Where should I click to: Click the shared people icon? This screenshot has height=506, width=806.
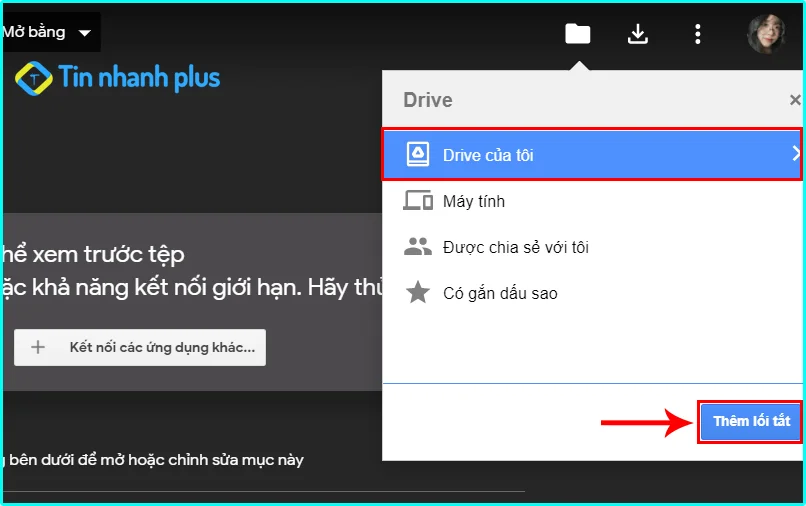(x=418, y=247)
